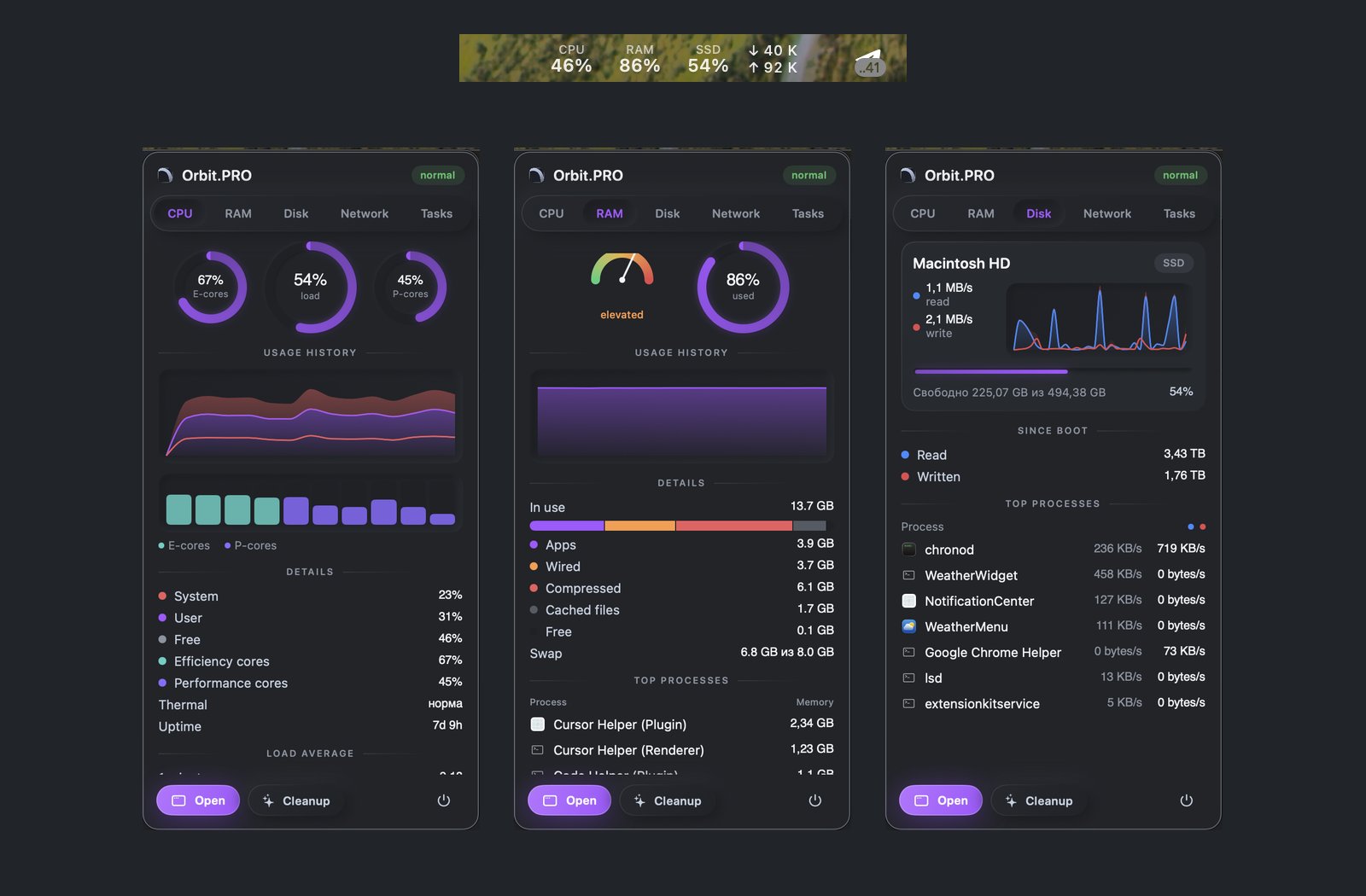Screen dimensions: 1366x896
Task: Click Orbit.PRO logo in Disk panel
Action: [x=908, y=175]
